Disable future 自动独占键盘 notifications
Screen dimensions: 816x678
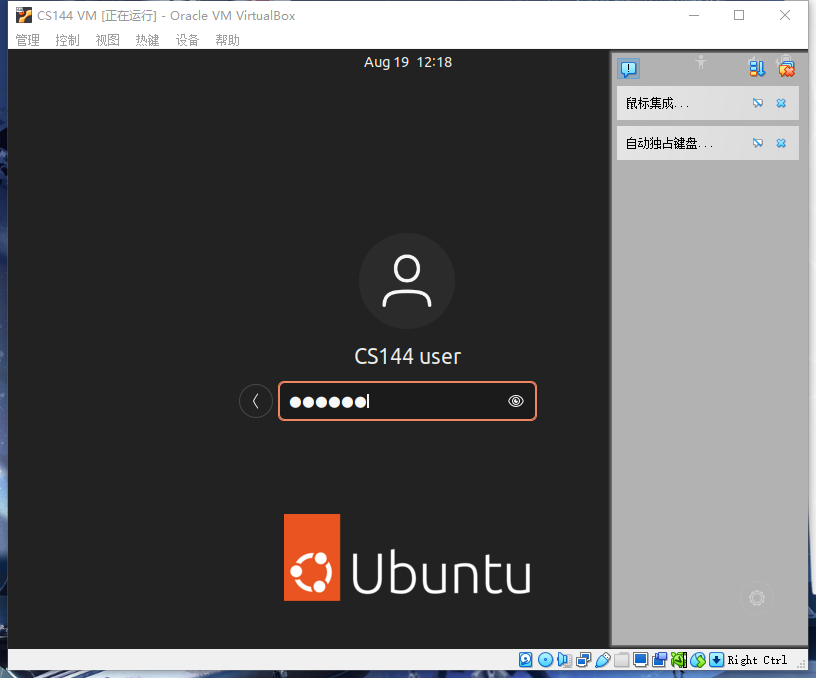pyautogui.click(x=758, y=143)
